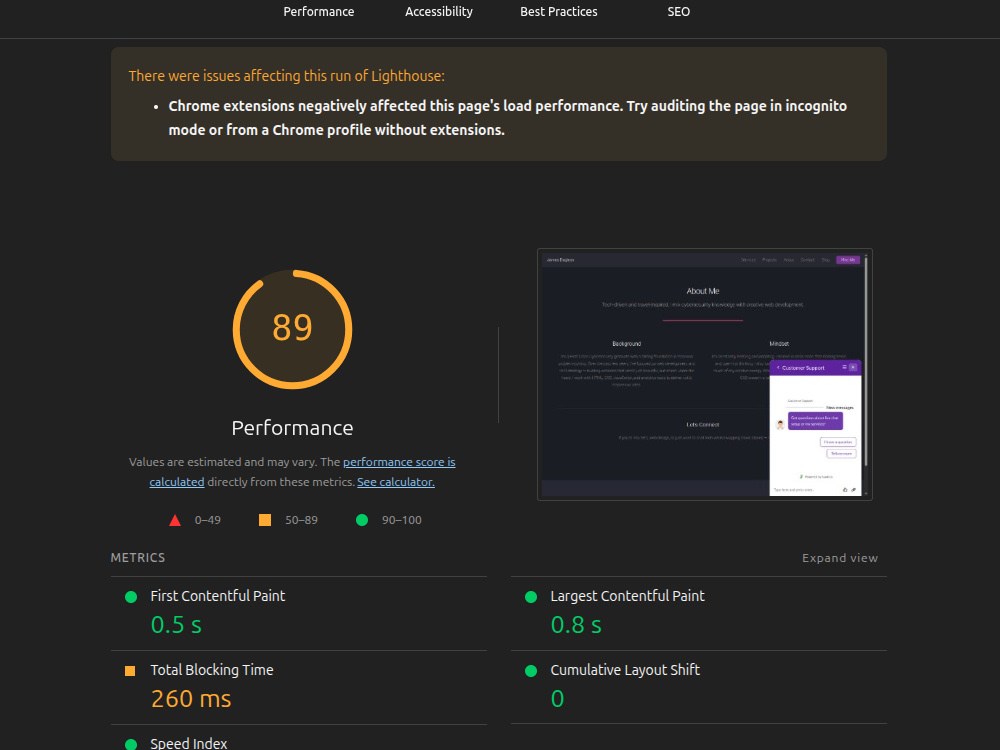Image resolution: width=1000 pixels, height=750 pixels.
Task: Click the Chrome extensions warning message text
Action: [x=507, y=118]
